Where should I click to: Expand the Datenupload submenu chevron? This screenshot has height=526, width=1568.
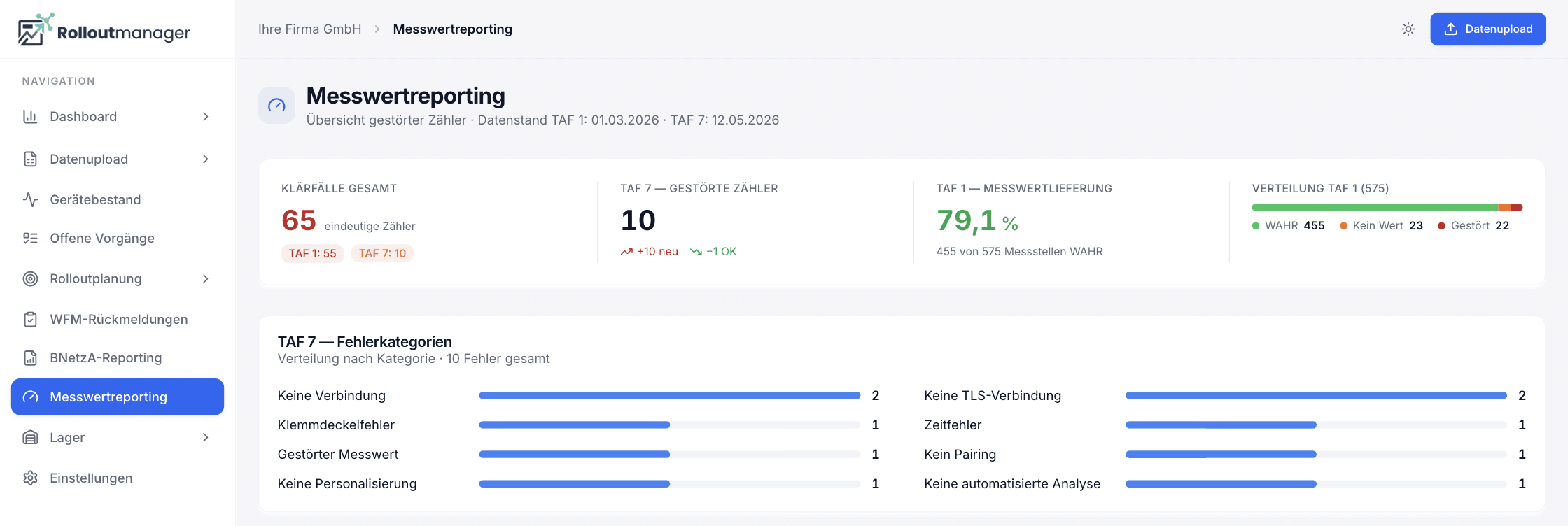[x=206, y=159]
